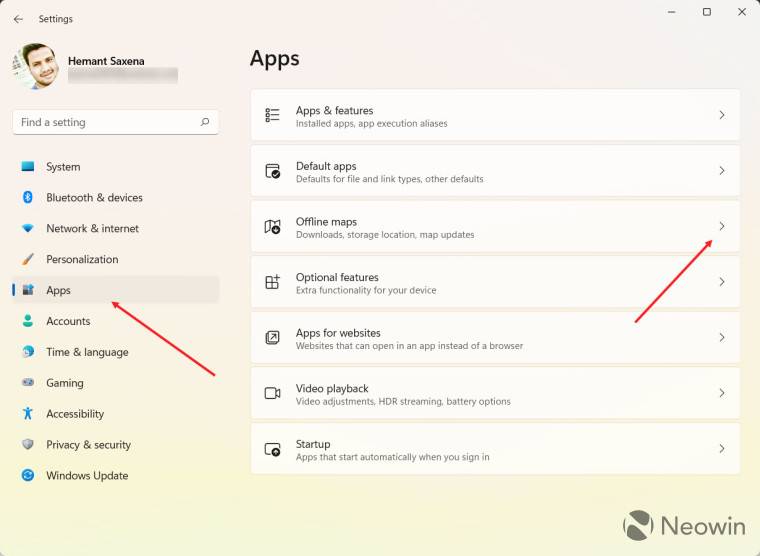Click the back arrow icon in Settings
760x556 pixels.
click(18, 19)
